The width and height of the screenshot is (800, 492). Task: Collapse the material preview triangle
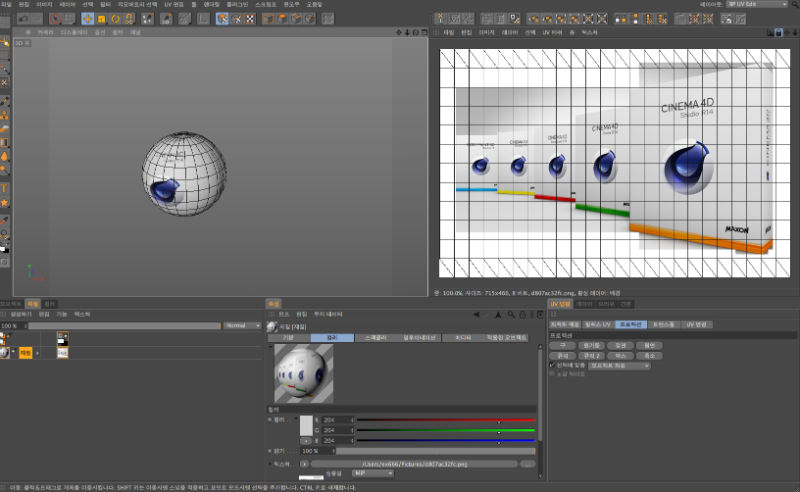click(270, 347)
